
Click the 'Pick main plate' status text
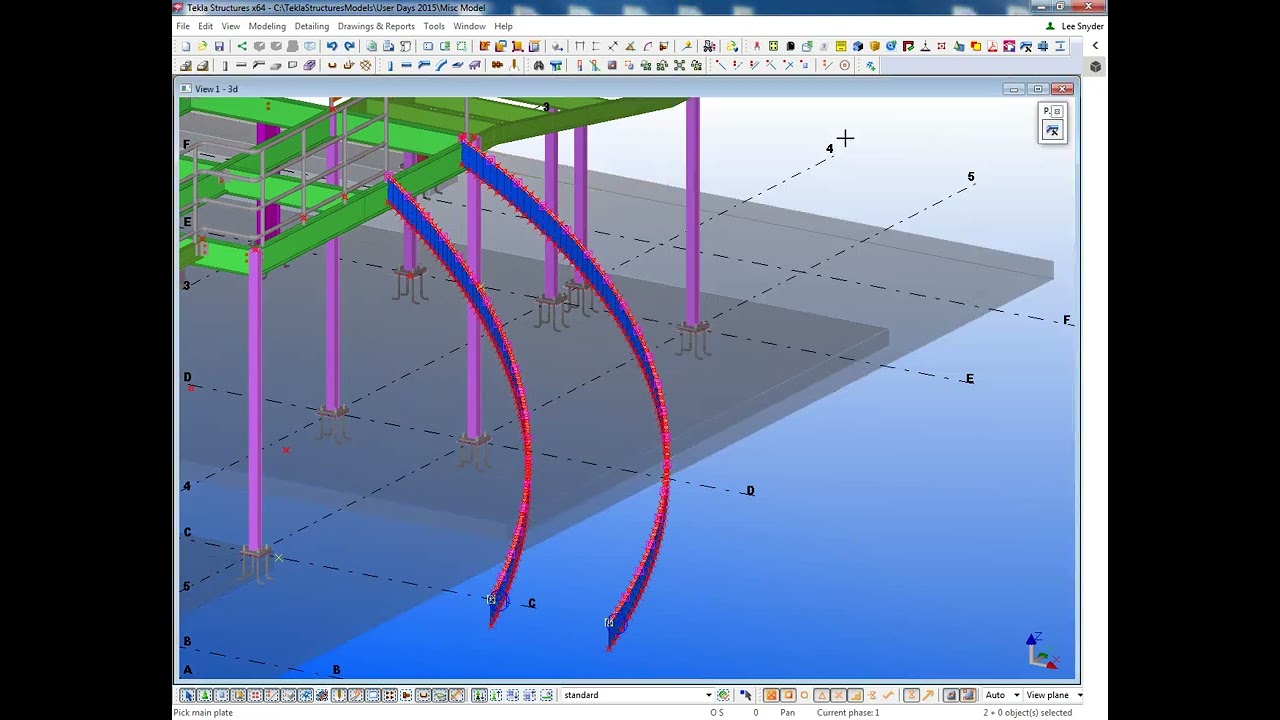[203, 713]
